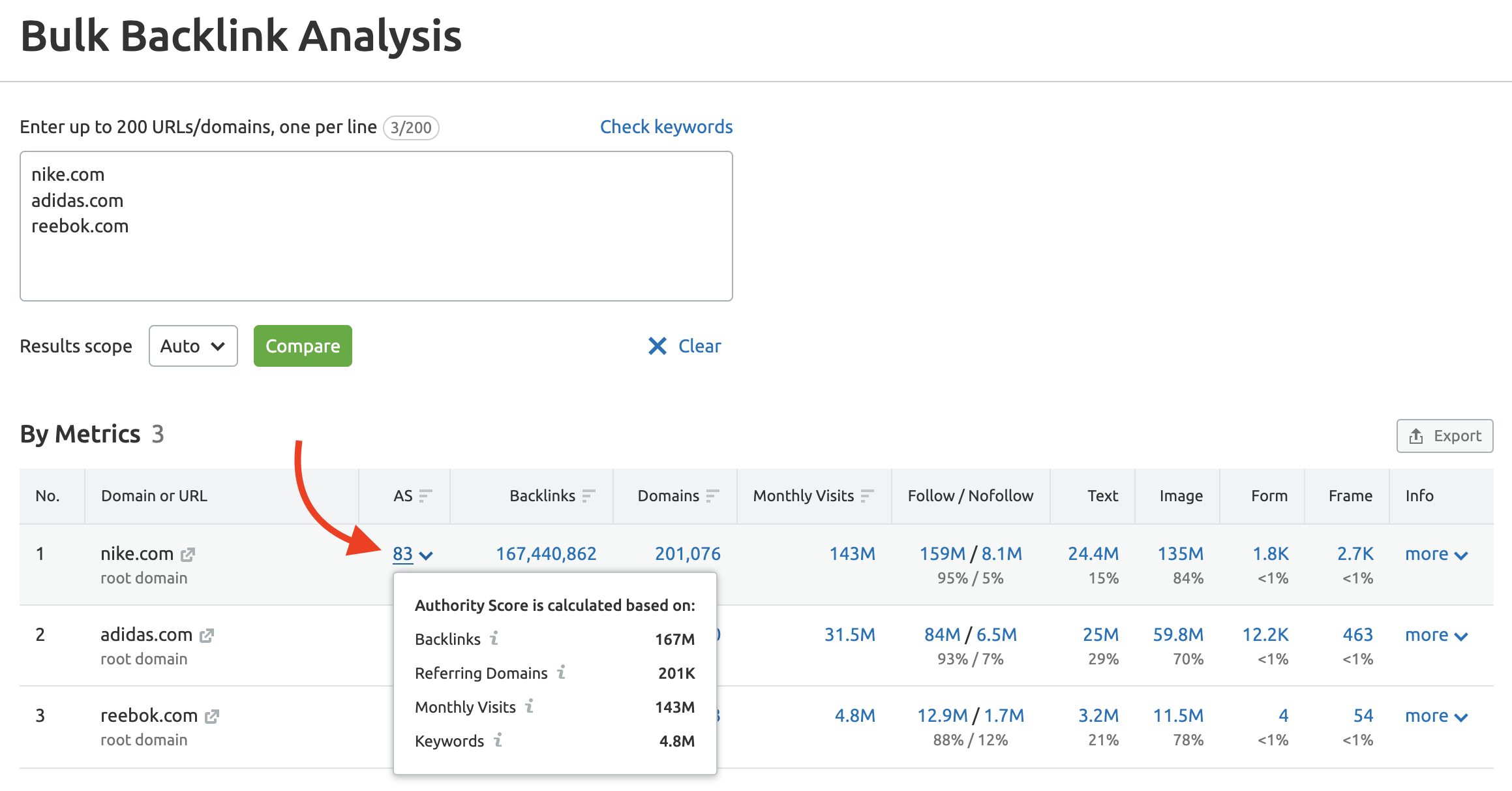Expand more details for adidas.com row

(1436, 635)
